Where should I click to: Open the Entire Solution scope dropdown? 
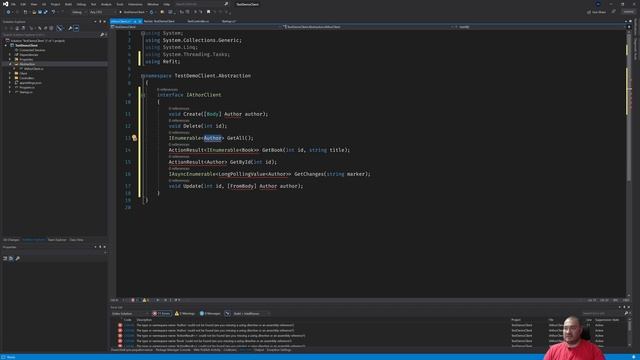click(129, 313)
